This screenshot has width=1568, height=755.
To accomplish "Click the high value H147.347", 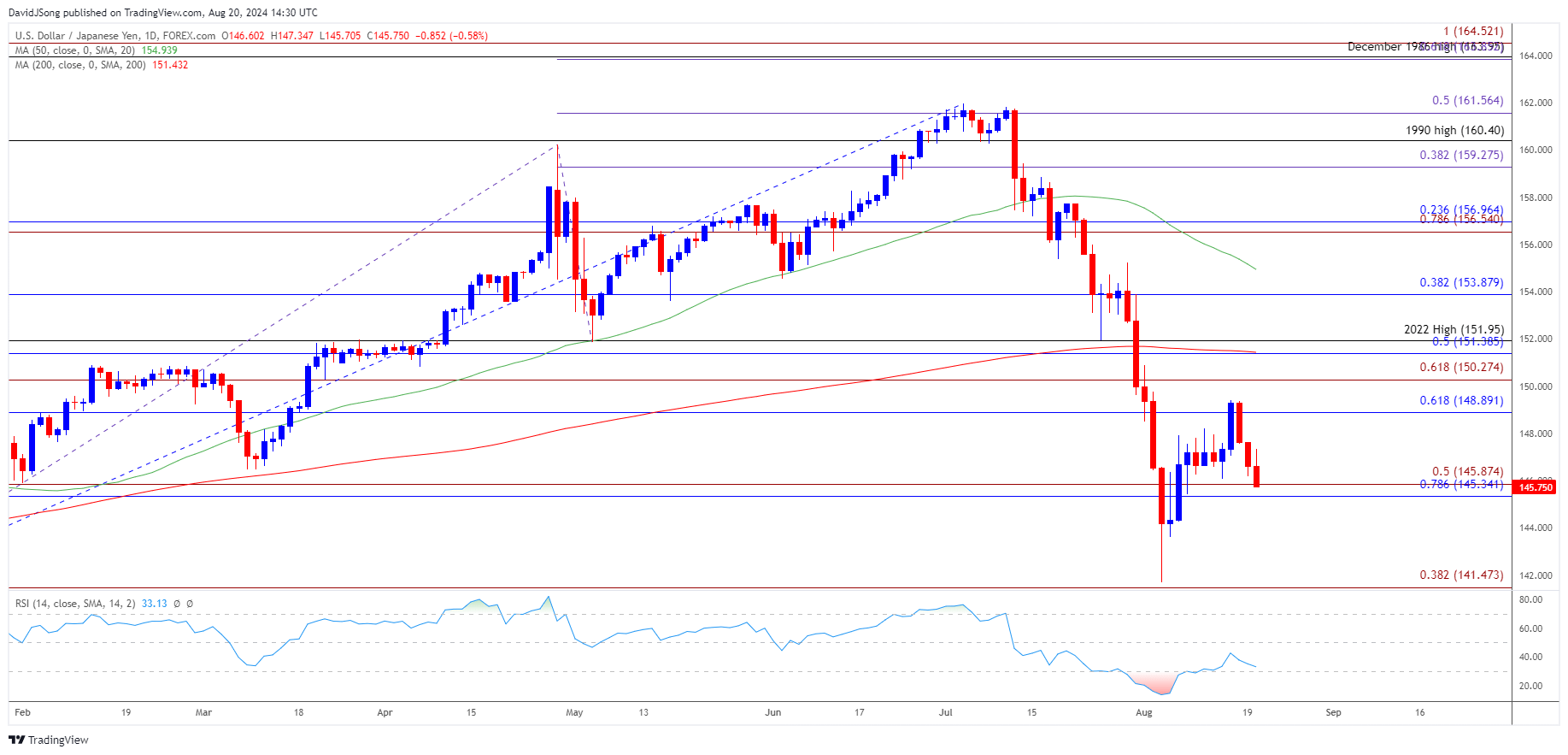I will tap(292, 36).
